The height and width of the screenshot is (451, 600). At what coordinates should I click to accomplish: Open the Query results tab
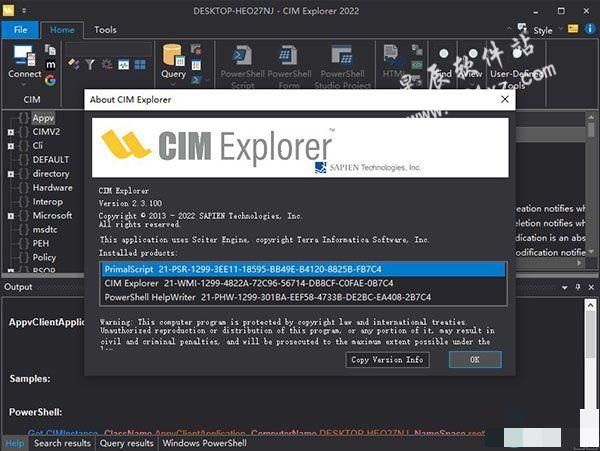[127, 443]
